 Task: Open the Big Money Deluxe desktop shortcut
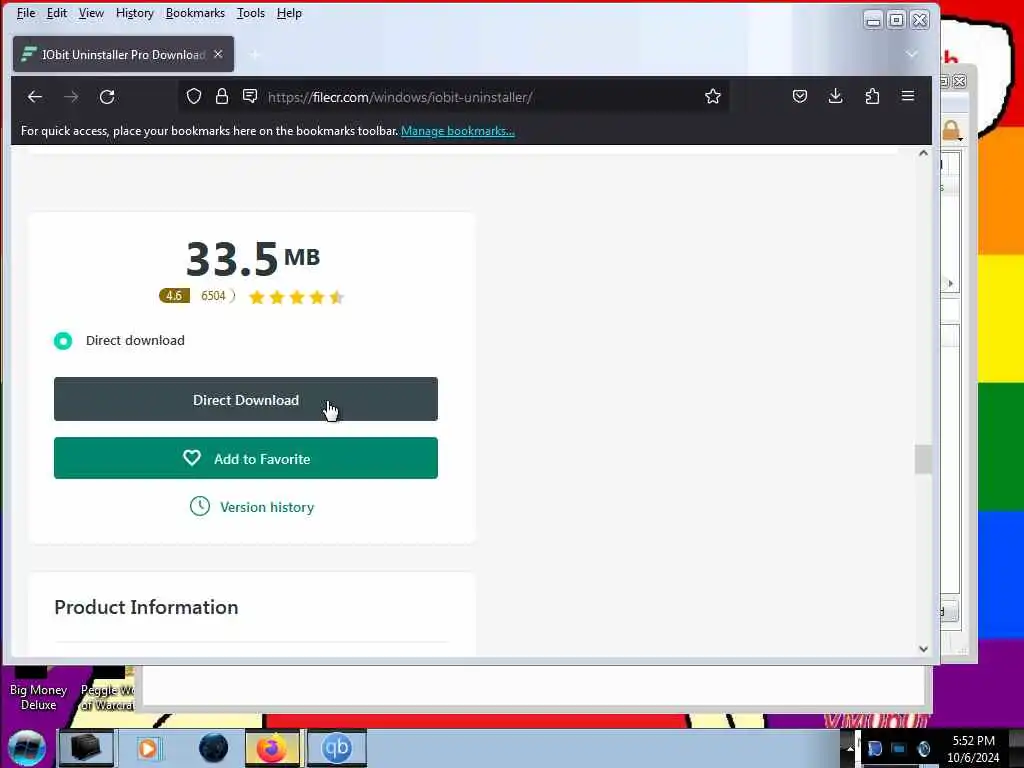pyautogui.click(x=38, y=690)
